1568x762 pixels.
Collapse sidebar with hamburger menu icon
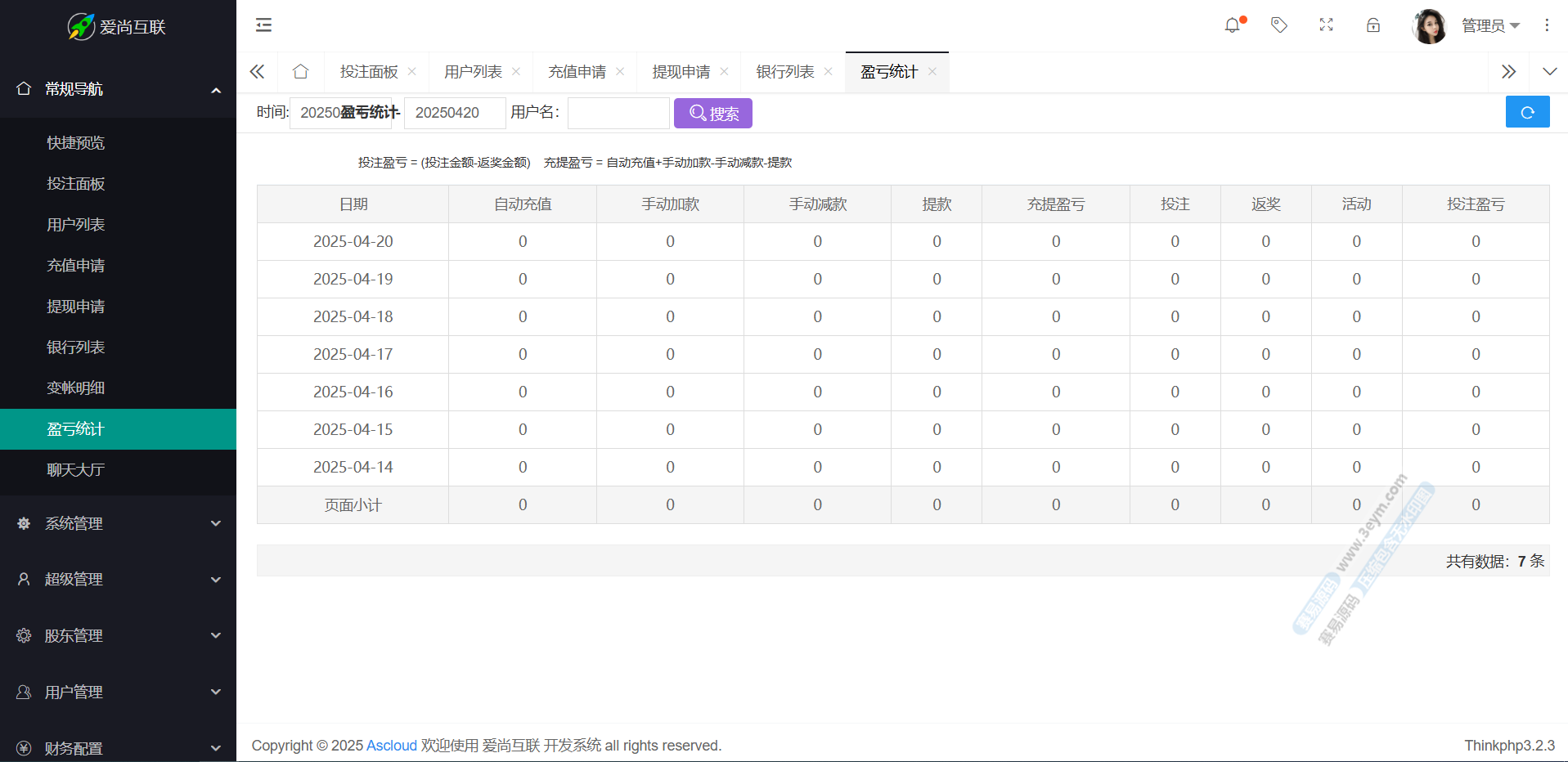coord(263,25)
